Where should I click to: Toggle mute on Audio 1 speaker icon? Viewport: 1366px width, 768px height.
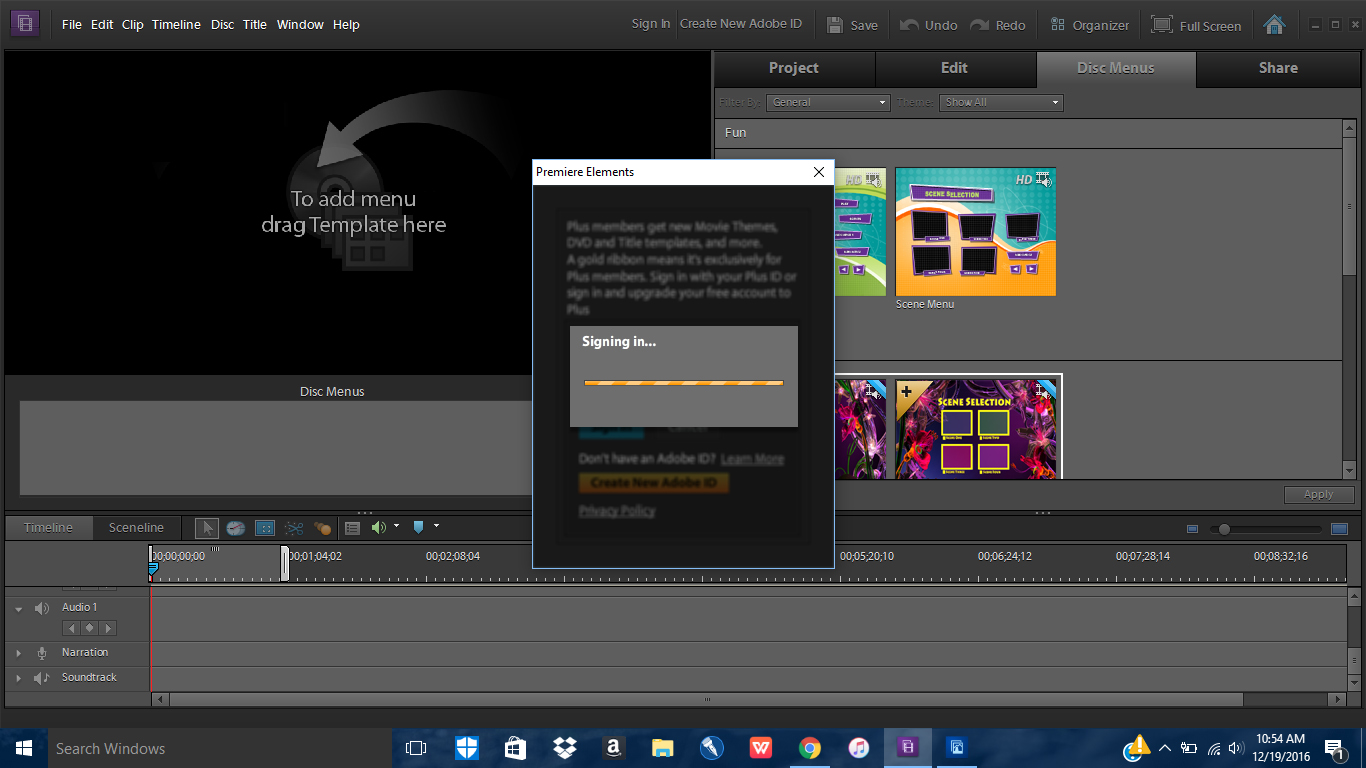coord(41,608)
